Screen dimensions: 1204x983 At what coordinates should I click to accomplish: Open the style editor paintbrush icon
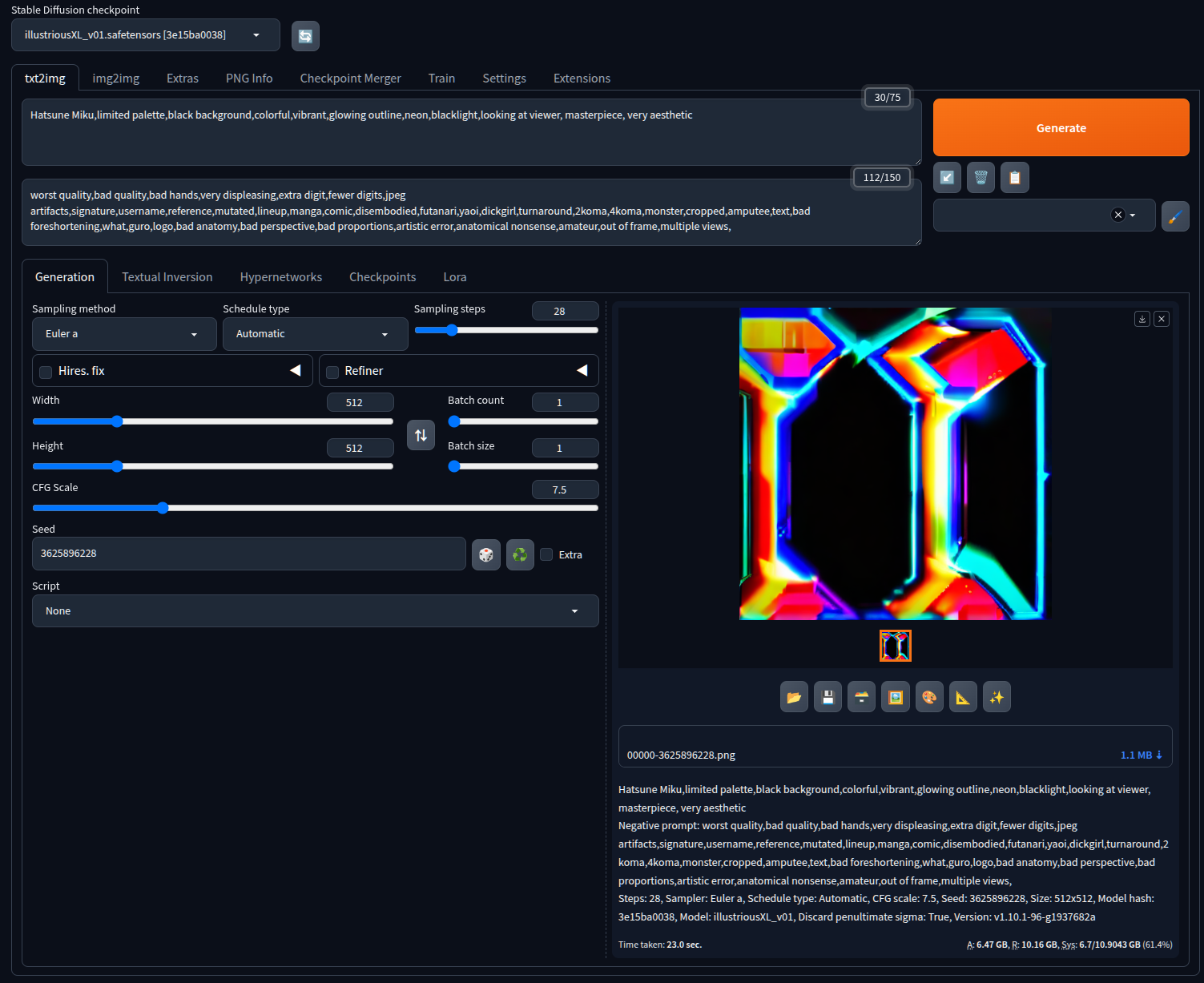(x=1175, y=216)
